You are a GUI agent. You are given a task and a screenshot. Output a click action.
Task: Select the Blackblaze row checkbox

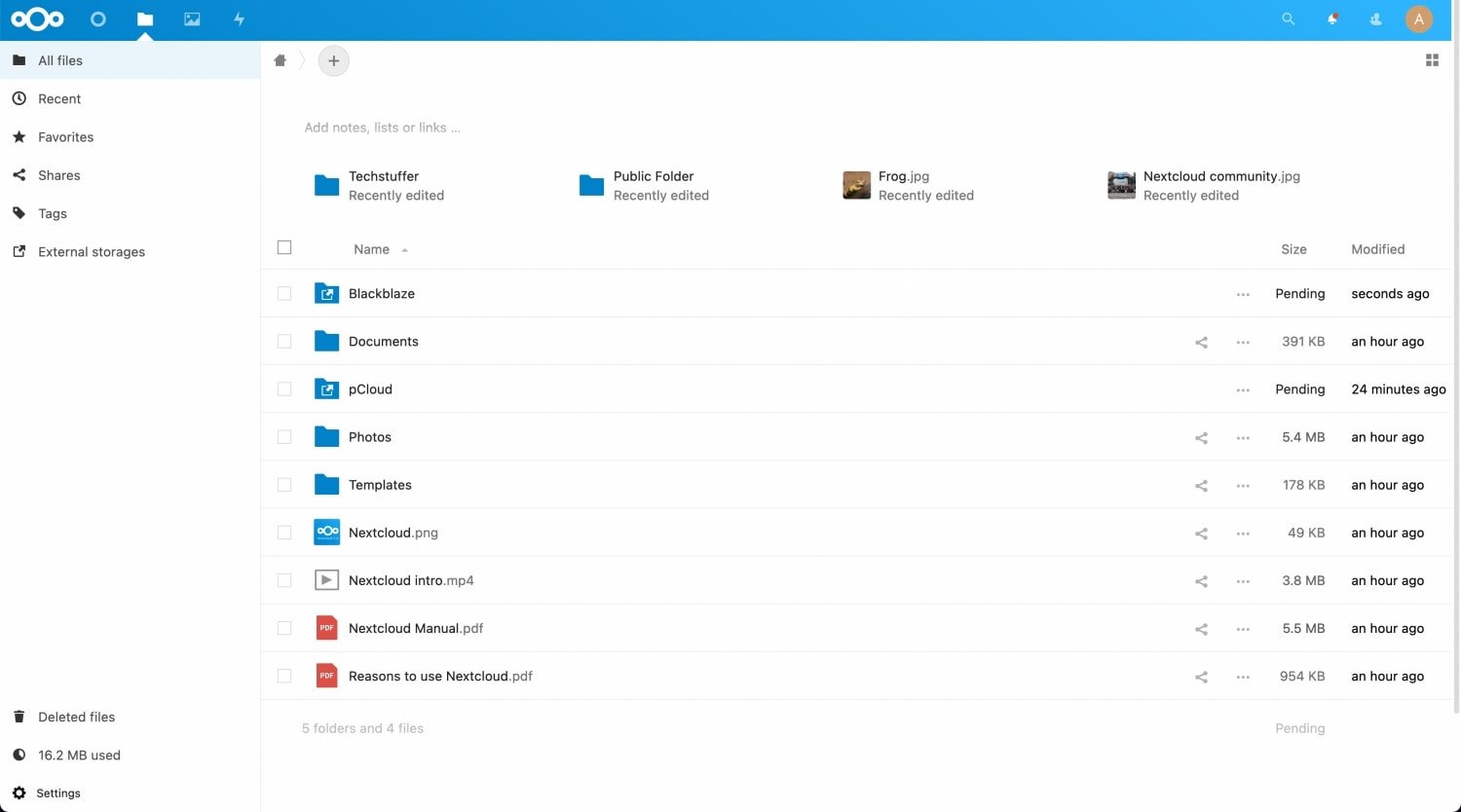(284, 293)
